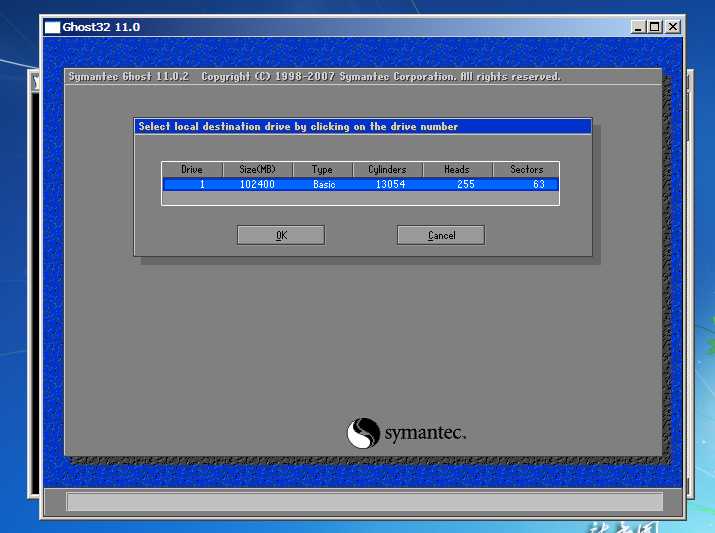
Task: Click the 13054 cylinders value
Action: tap(390, 184)
